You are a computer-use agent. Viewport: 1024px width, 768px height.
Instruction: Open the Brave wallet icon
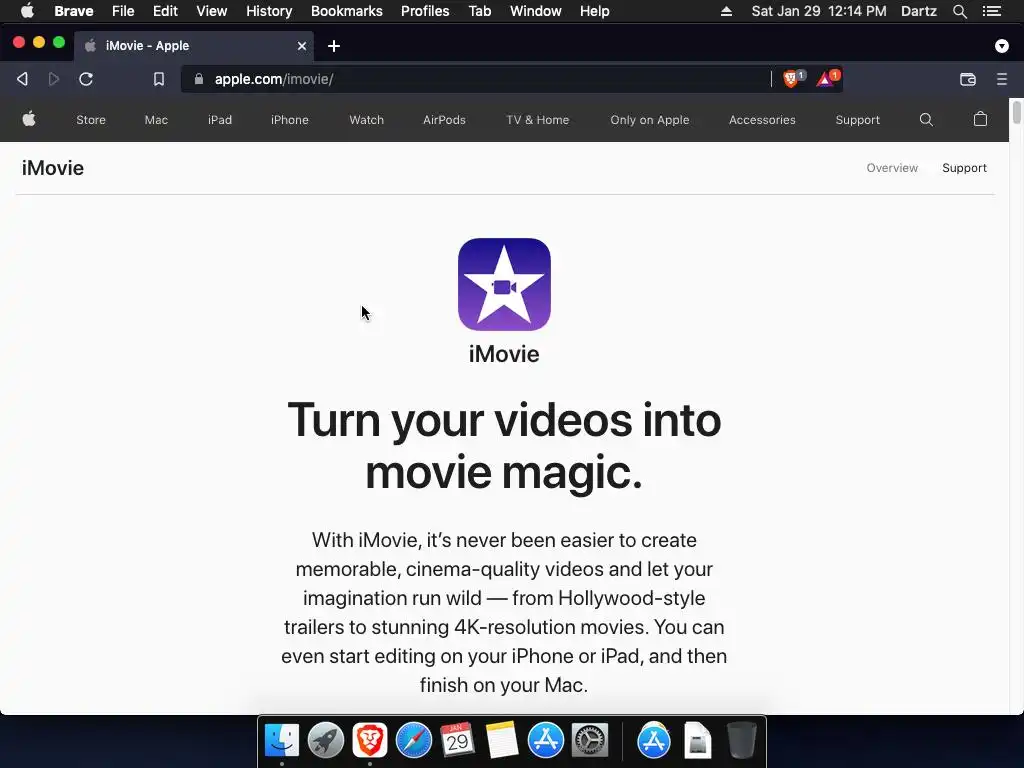click(x=968, y=79)
